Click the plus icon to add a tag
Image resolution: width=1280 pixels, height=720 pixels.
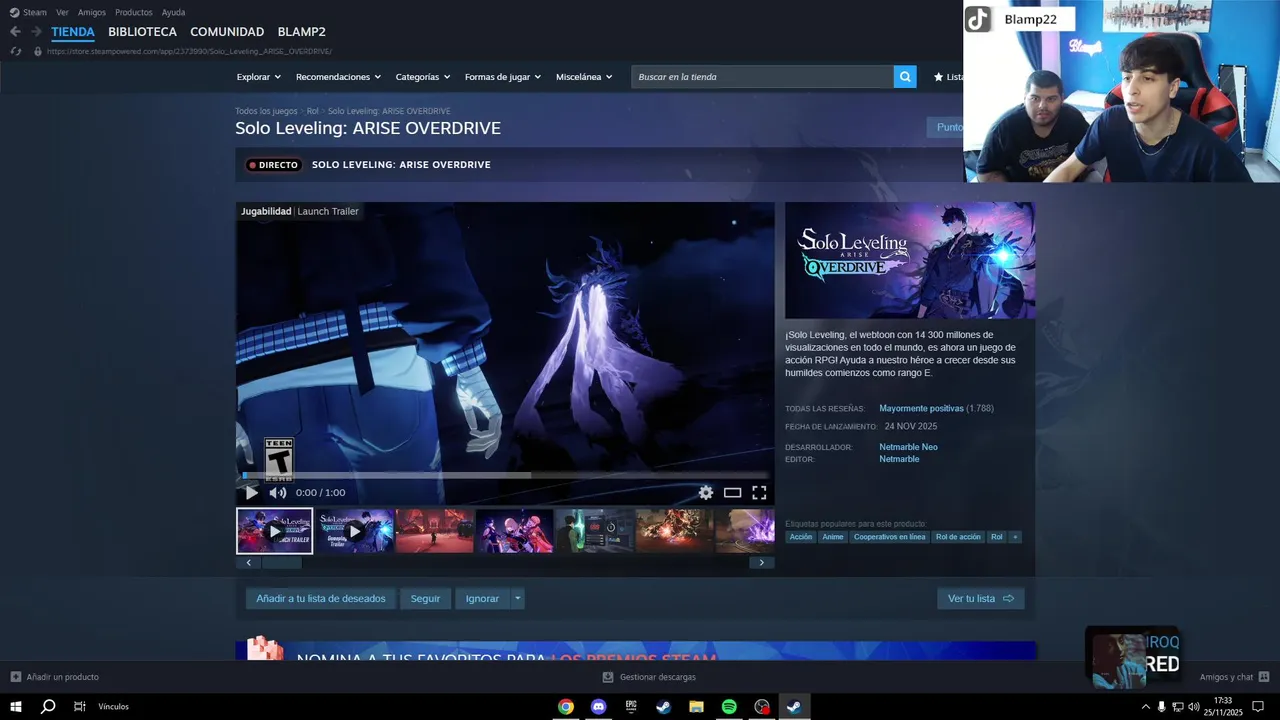1015,537
